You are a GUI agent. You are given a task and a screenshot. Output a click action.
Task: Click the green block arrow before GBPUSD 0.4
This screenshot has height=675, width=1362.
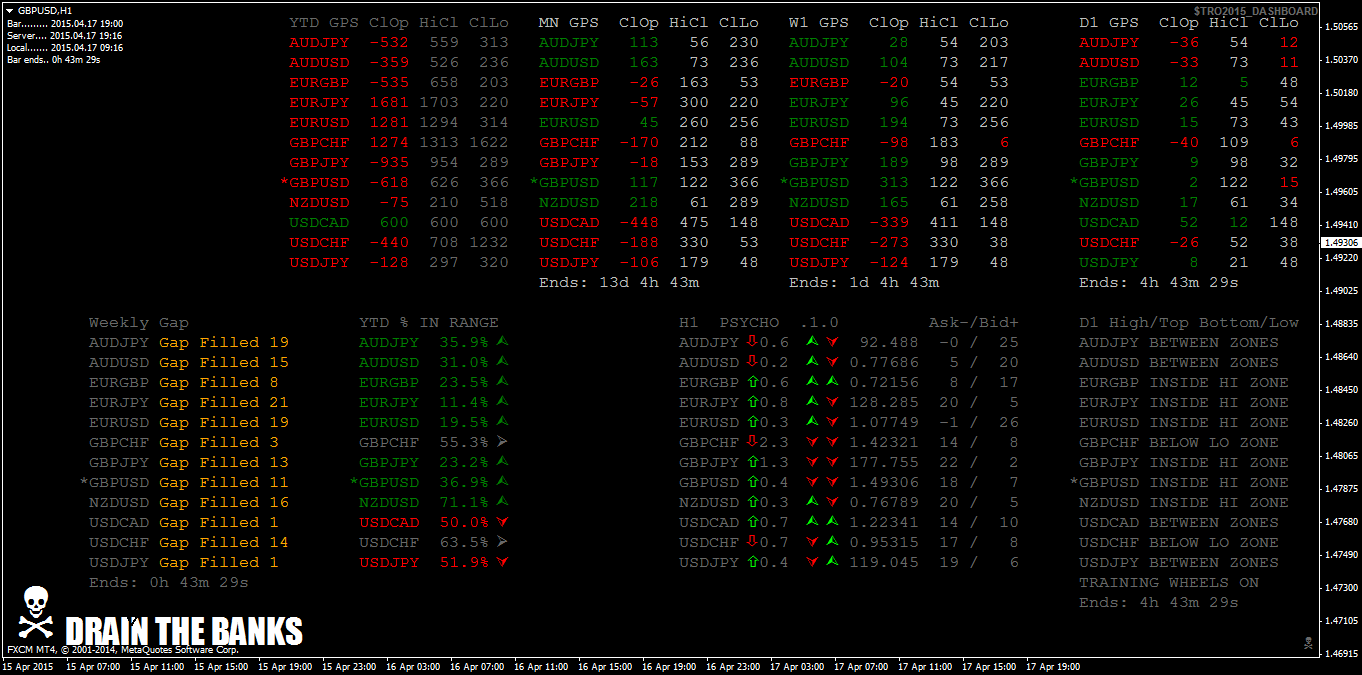coord(753,482)
